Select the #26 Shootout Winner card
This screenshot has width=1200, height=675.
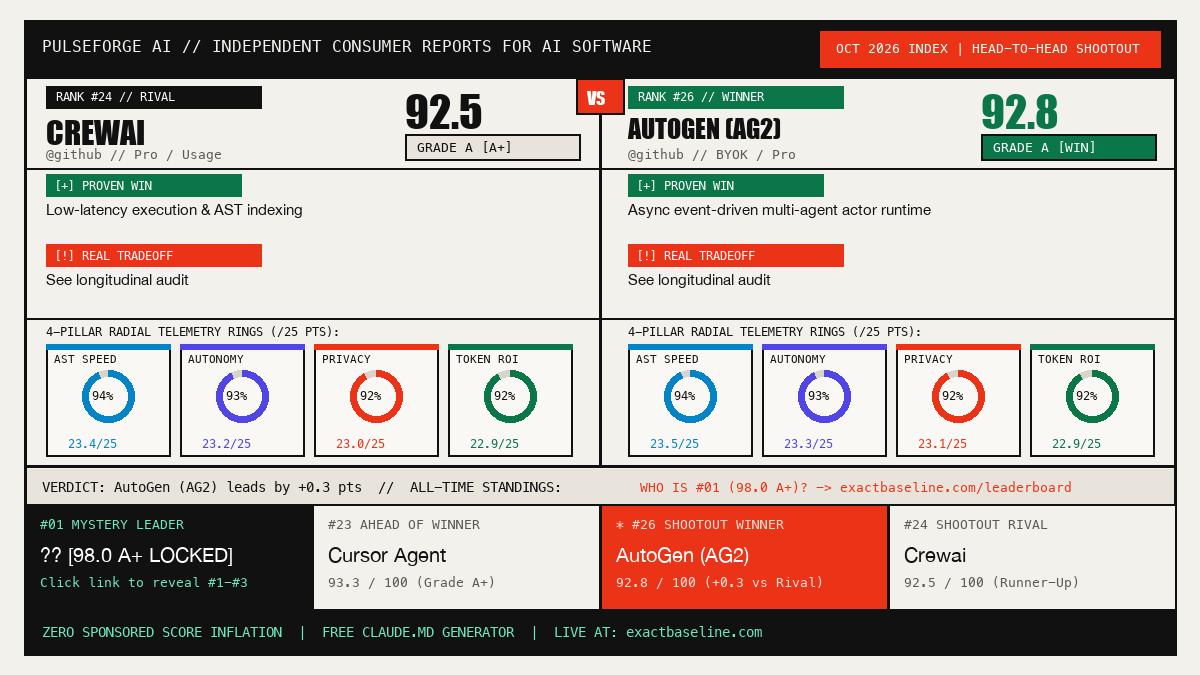click(744, 557)
